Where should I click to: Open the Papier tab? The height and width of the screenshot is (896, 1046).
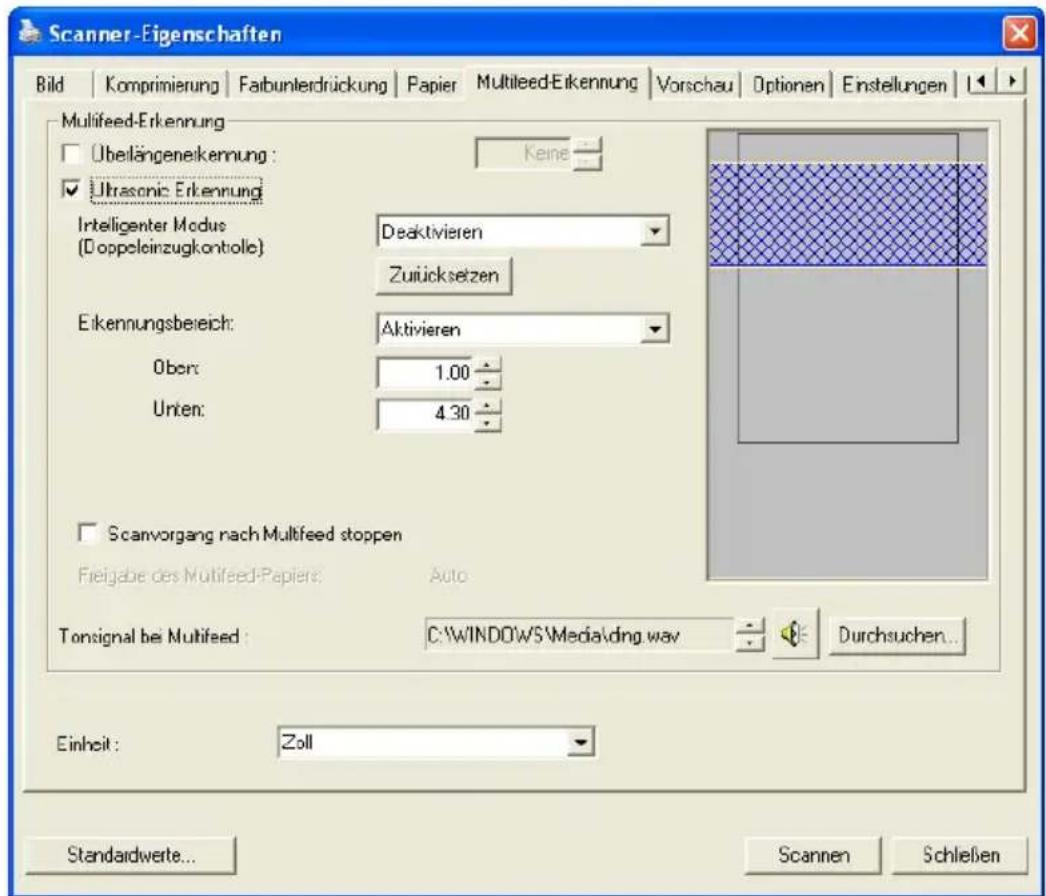point(432,85)
